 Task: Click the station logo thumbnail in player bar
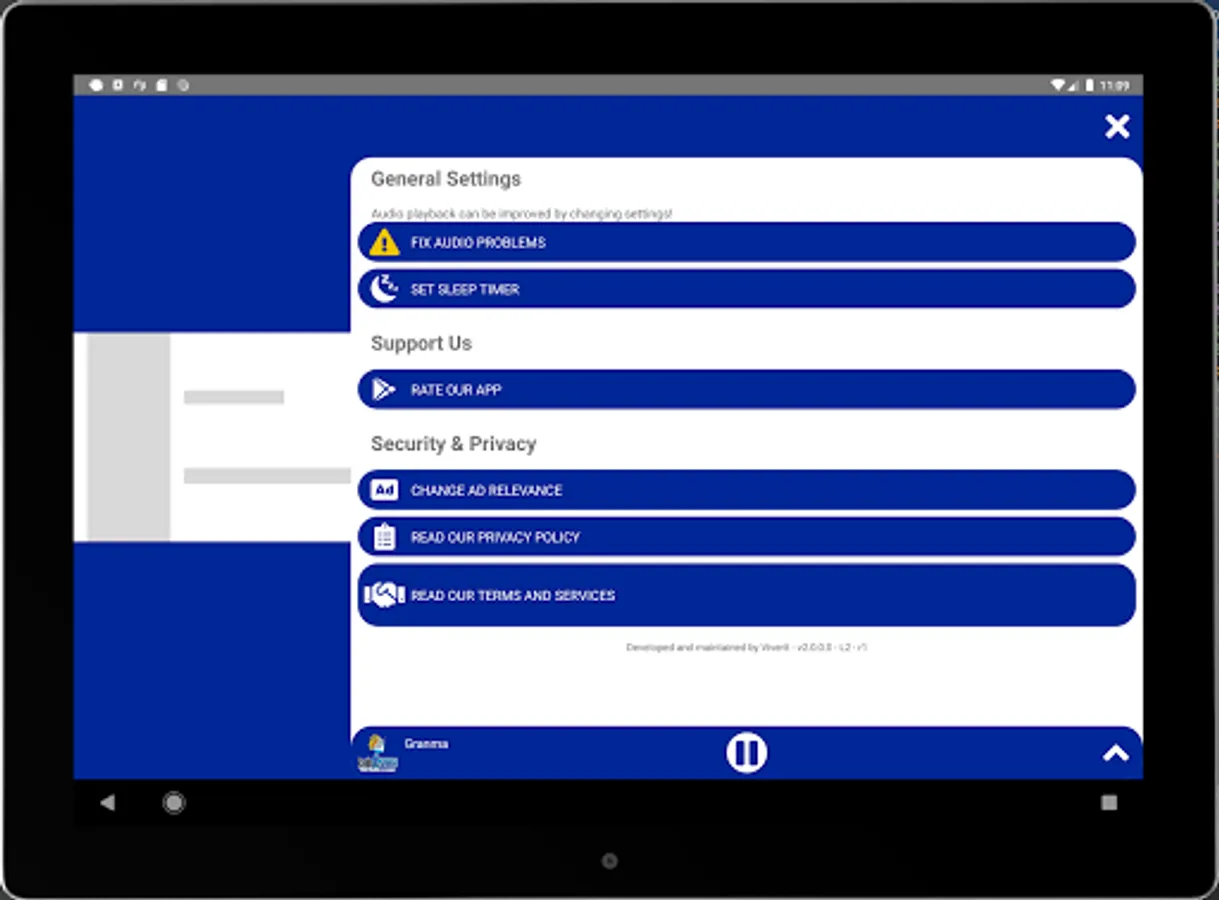378,754
